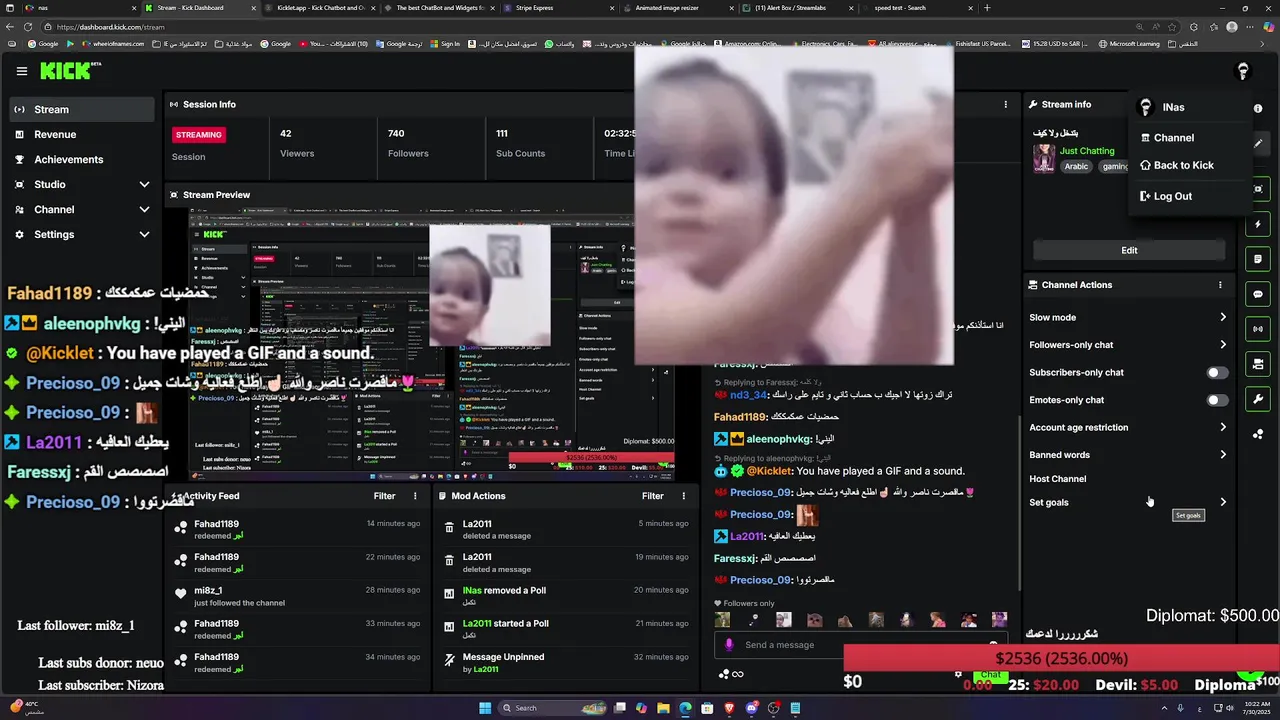The height and width of the screenshot is (720, 1280).
Task: Choose Back to Kick in profile dropdown
Action: point(1190,166)
